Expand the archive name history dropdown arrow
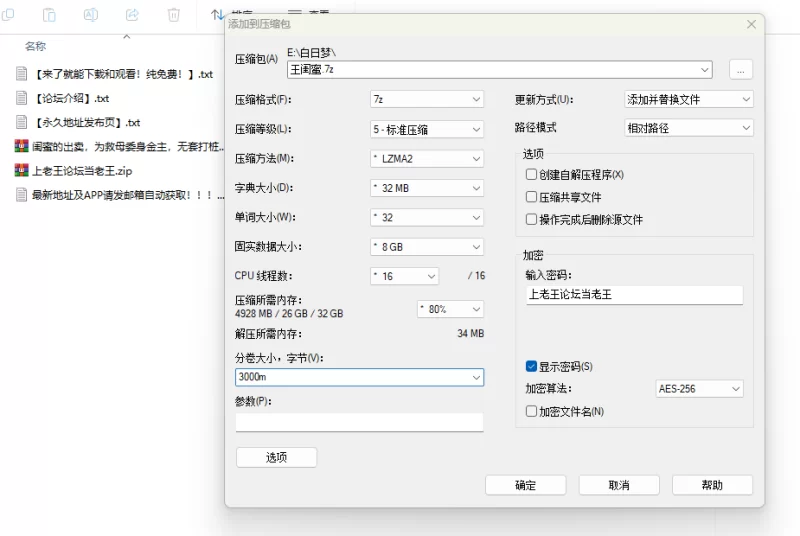The height and width of the screenshot is (536, 800). point(705,70)
